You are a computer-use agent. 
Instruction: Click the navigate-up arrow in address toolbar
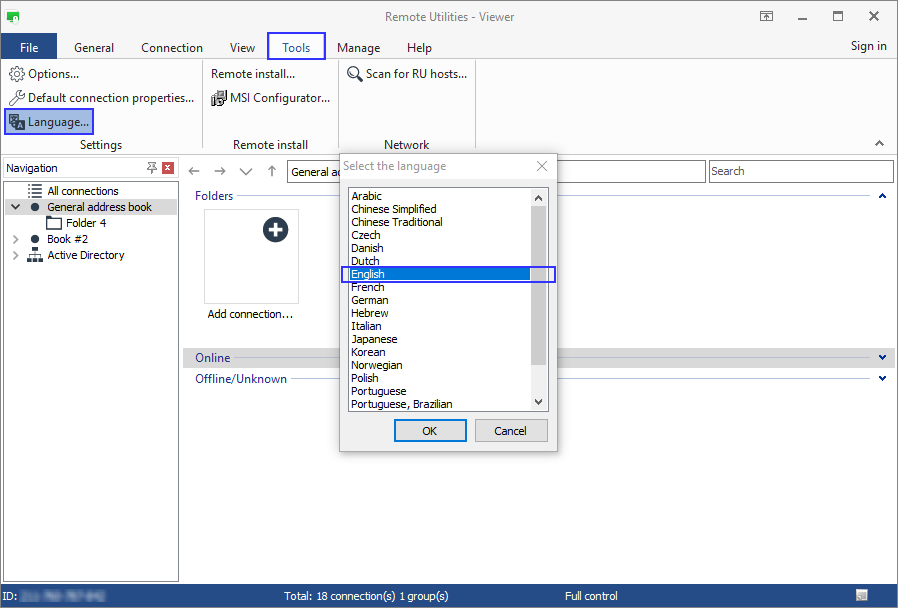point(272,172)
